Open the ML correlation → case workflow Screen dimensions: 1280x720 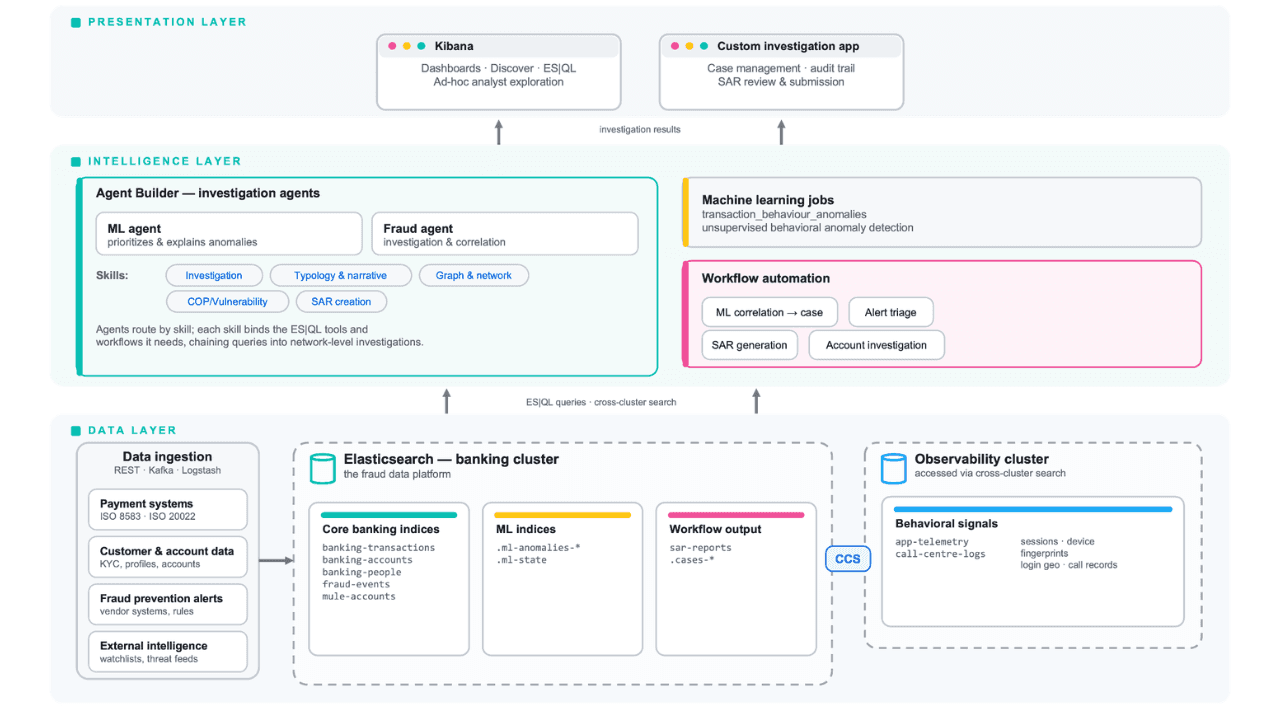tap(769, 312)
